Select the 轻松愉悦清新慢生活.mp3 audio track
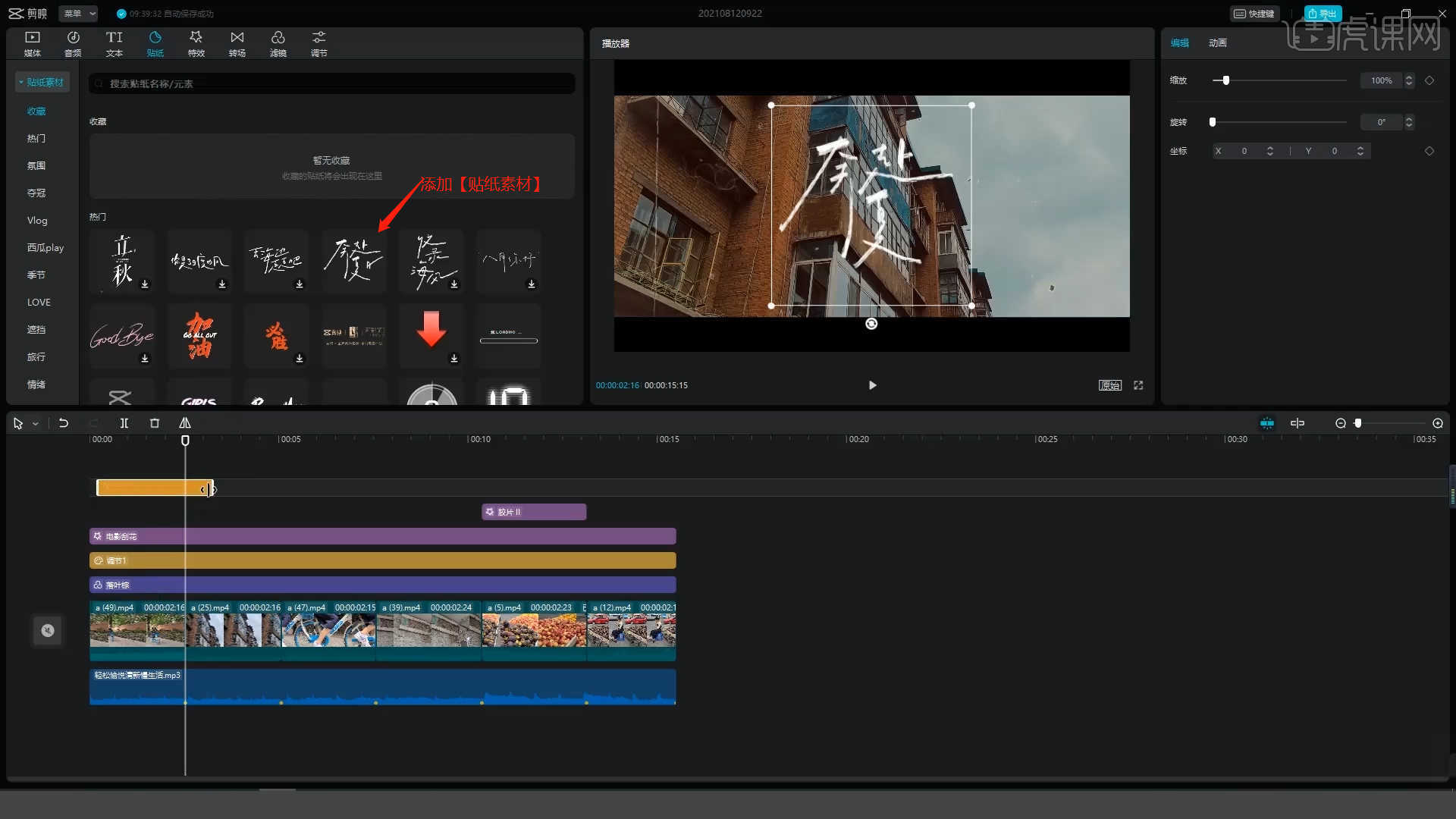This screenshot has width=1456, height=819. coord(383,687)
